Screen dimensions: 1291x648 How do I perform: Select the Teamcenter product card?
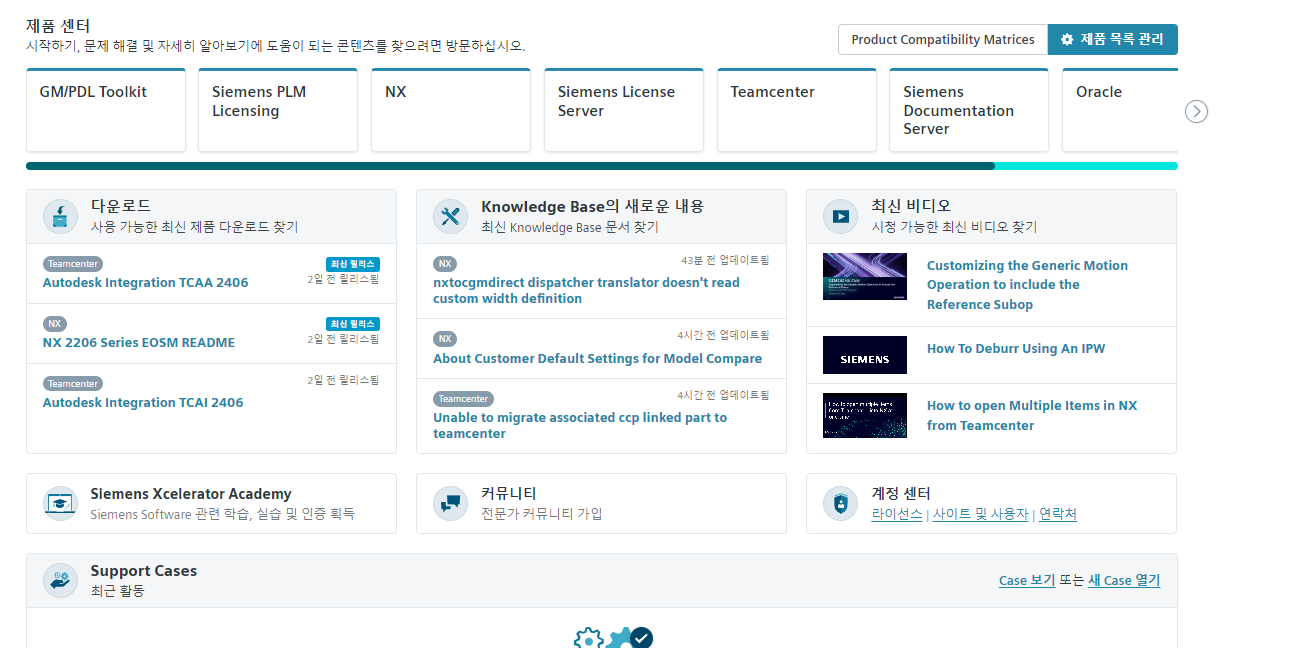797,110
